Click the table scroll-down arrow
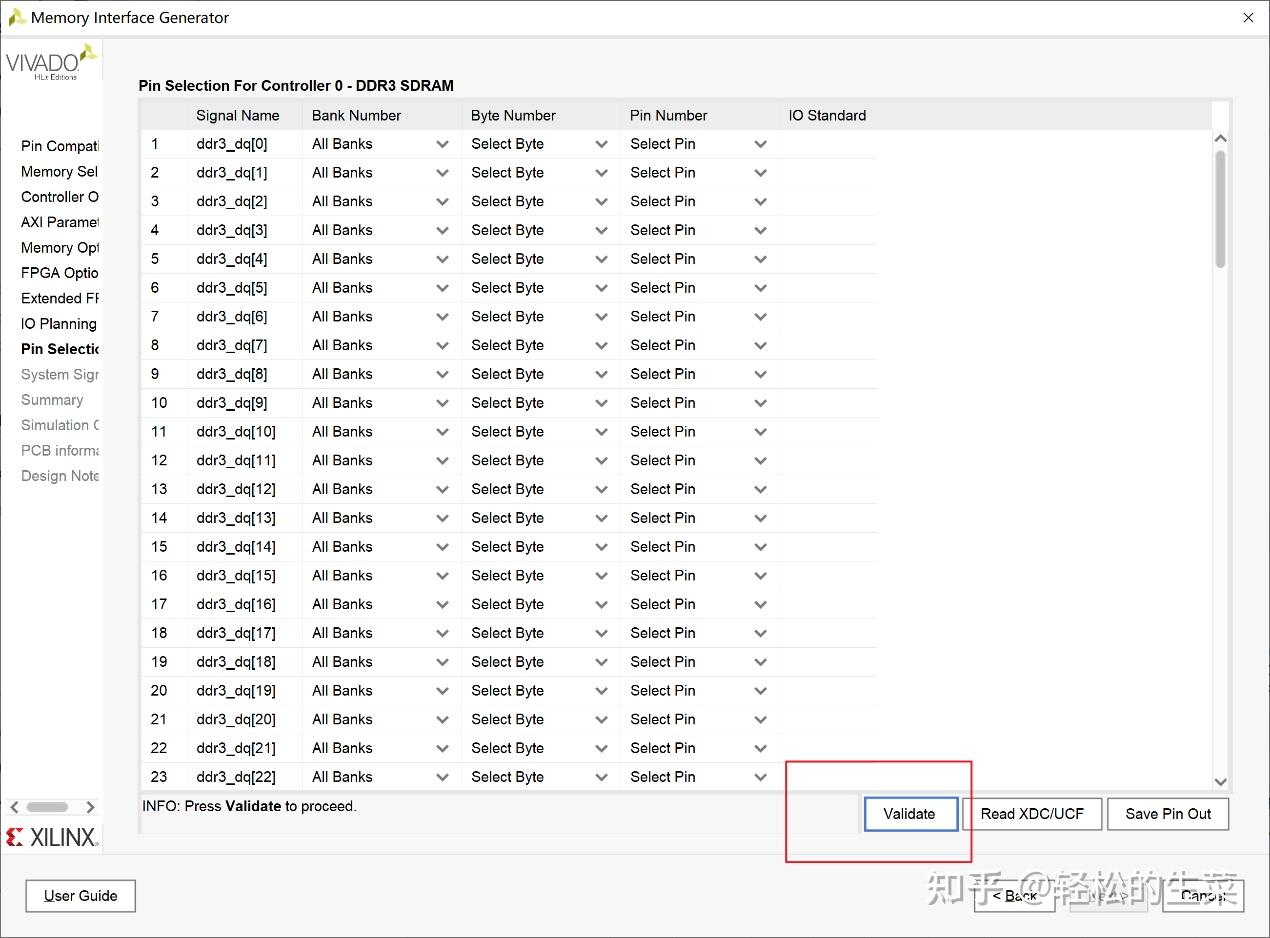 (x=1220, y=782)
